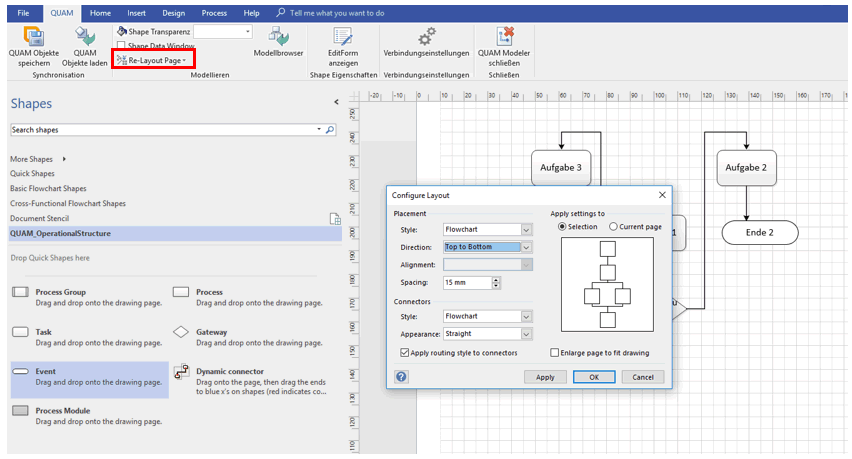Select Basic Flowchart Shapes stencil
852x459 pixels.
pos(48,188)
